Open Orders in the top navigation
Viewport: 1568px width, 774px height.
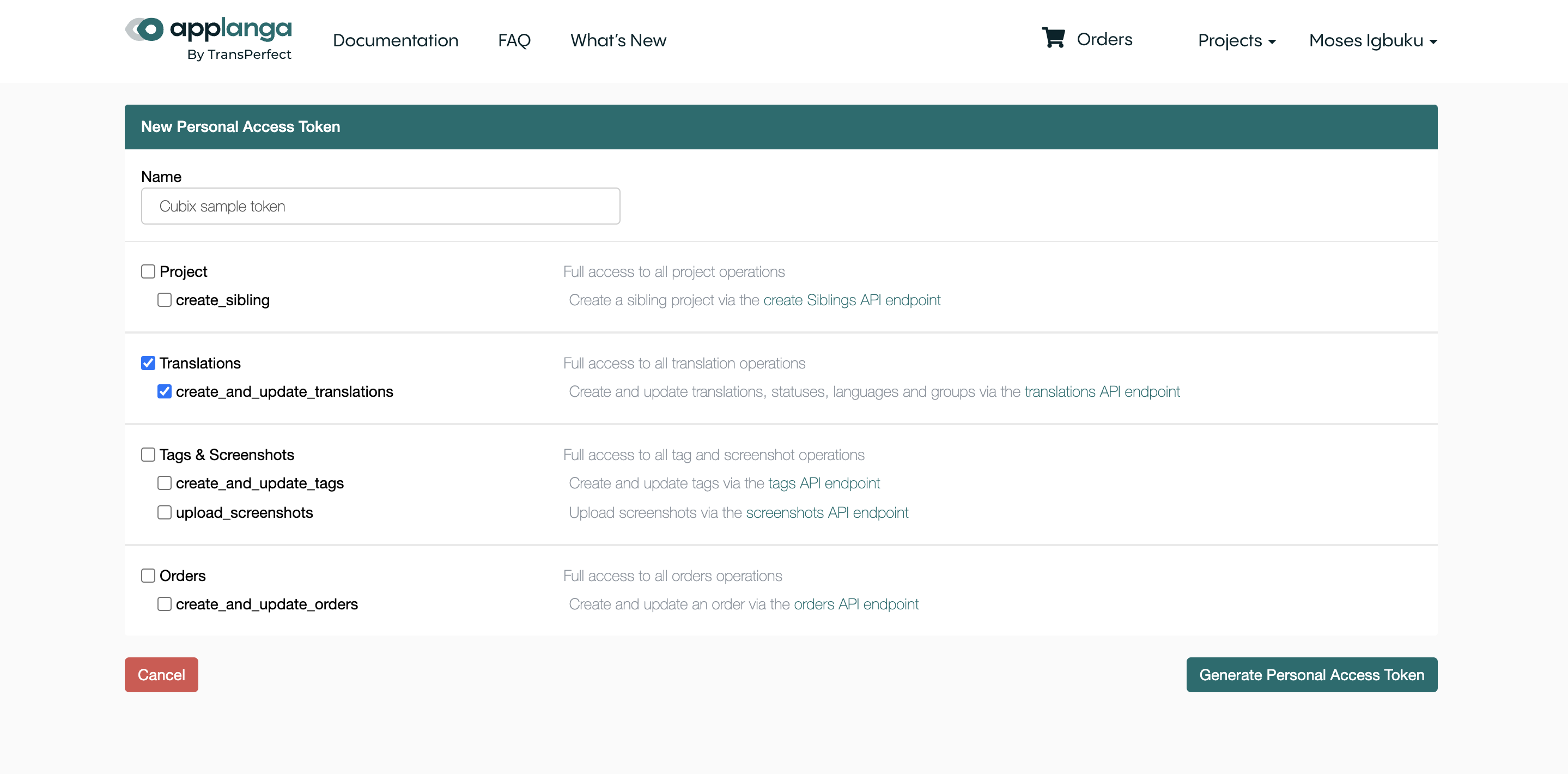[x=1104, y=39]
